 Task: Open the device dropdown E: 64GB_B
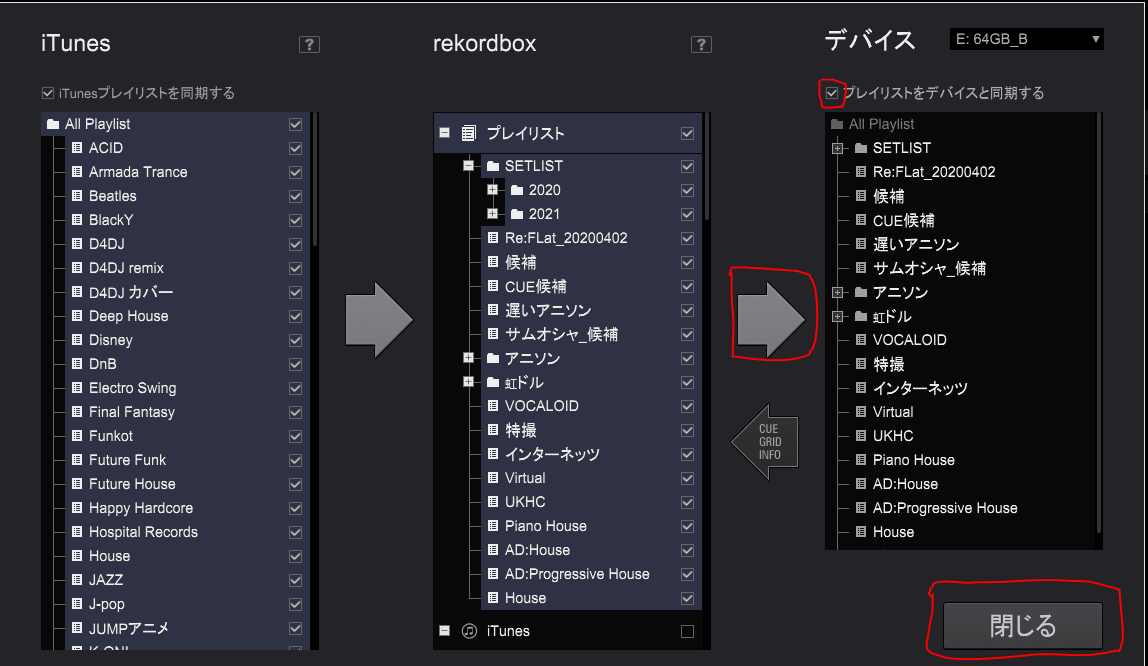click(x=1026, y=39)
